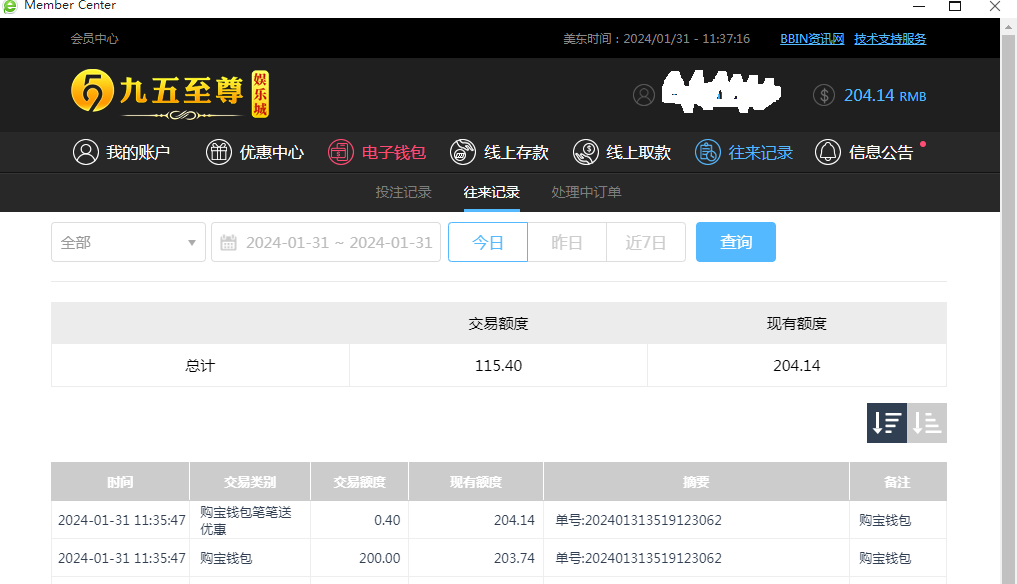Click the 线上取款 withdrawal icon
The image size is (1017, 584).
tap(586, 152)
